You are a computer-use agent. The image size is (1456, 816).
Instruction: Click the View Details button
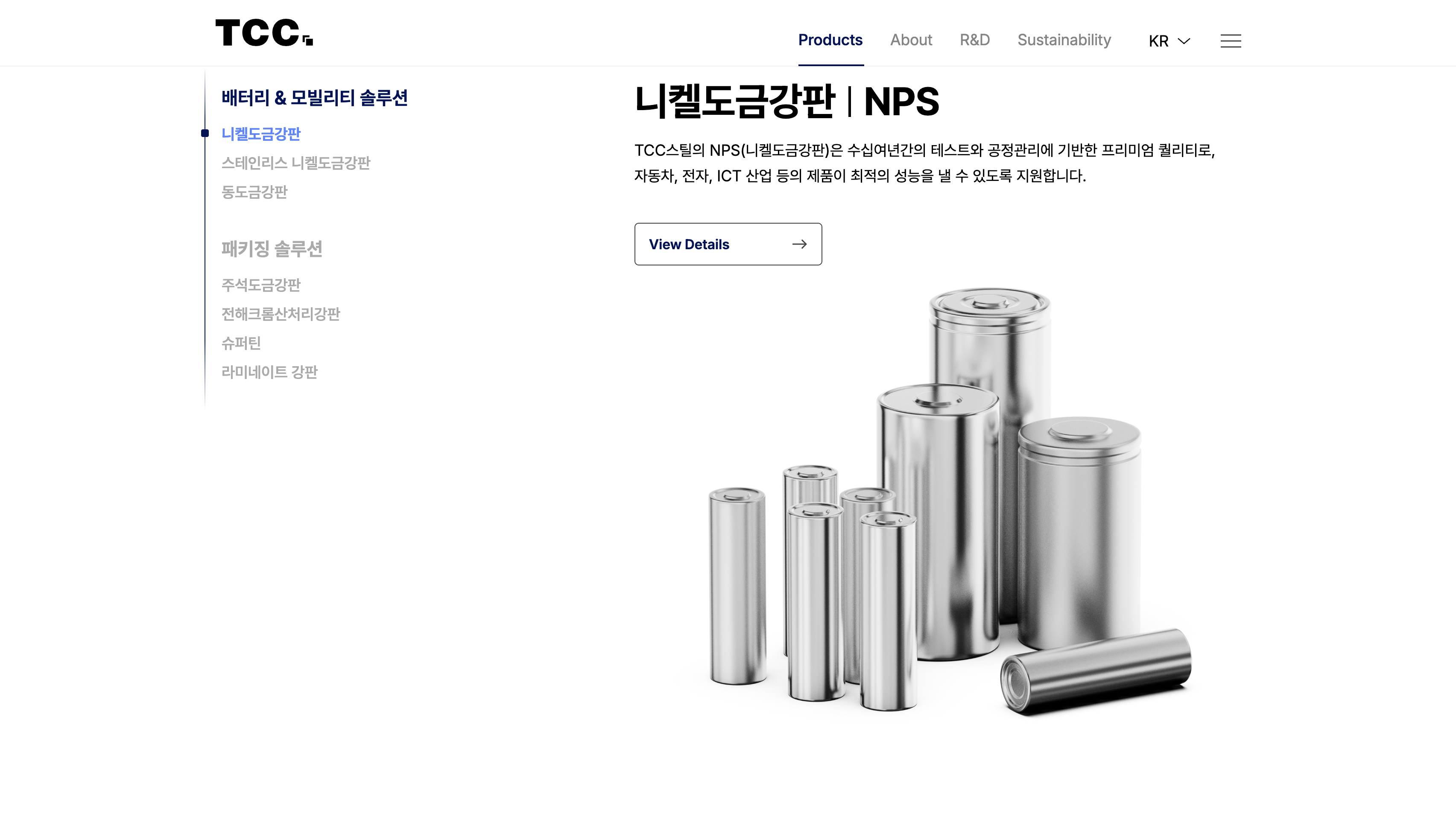pyautogui.click(x=728, y=244)
